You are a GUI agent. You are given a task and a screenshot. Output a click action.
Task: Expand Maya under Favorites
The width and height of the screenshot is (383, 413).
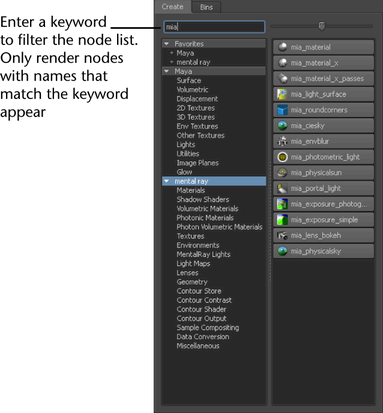click(x=172, y=53)
